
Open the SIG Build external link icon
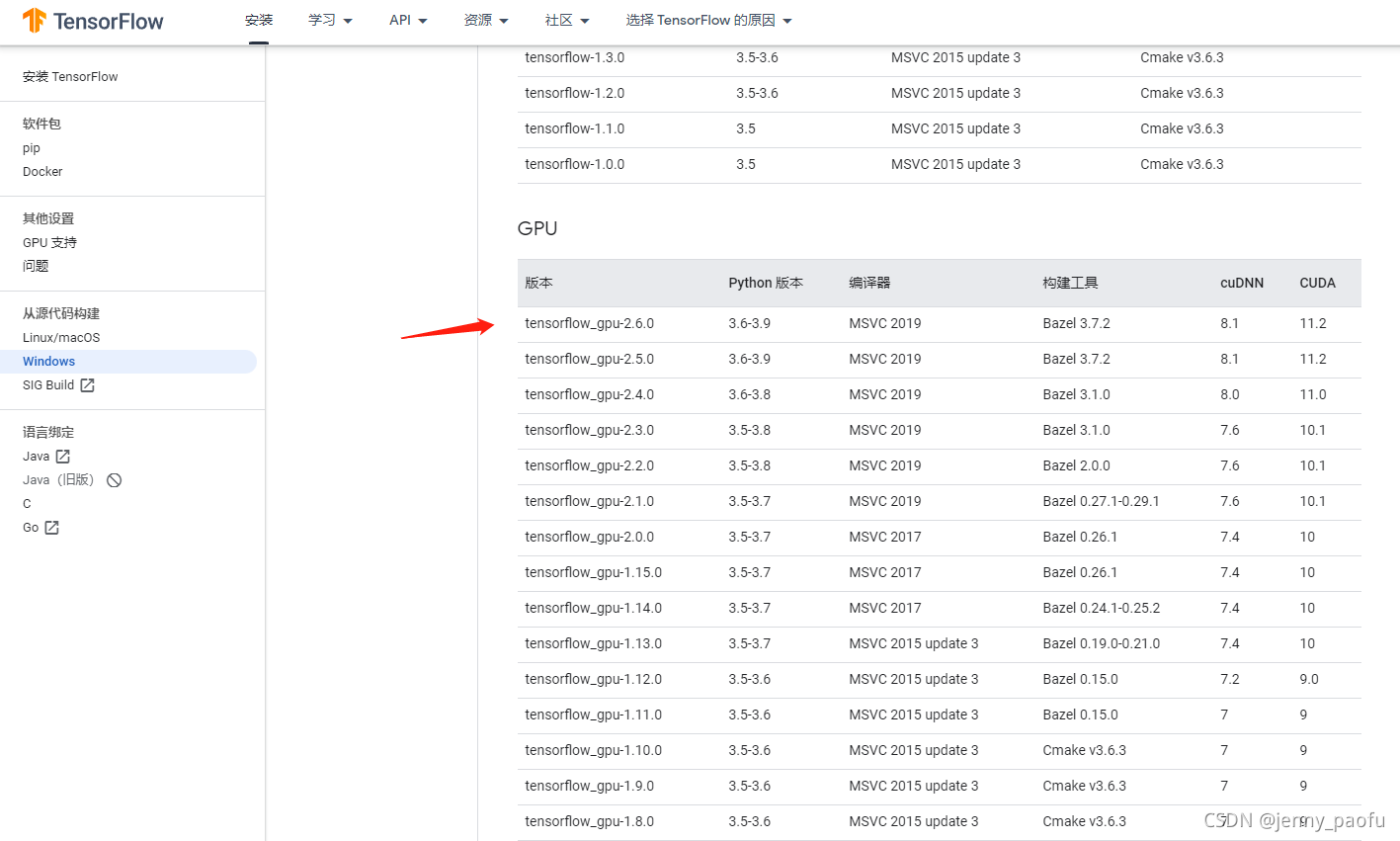coord(87,385)
